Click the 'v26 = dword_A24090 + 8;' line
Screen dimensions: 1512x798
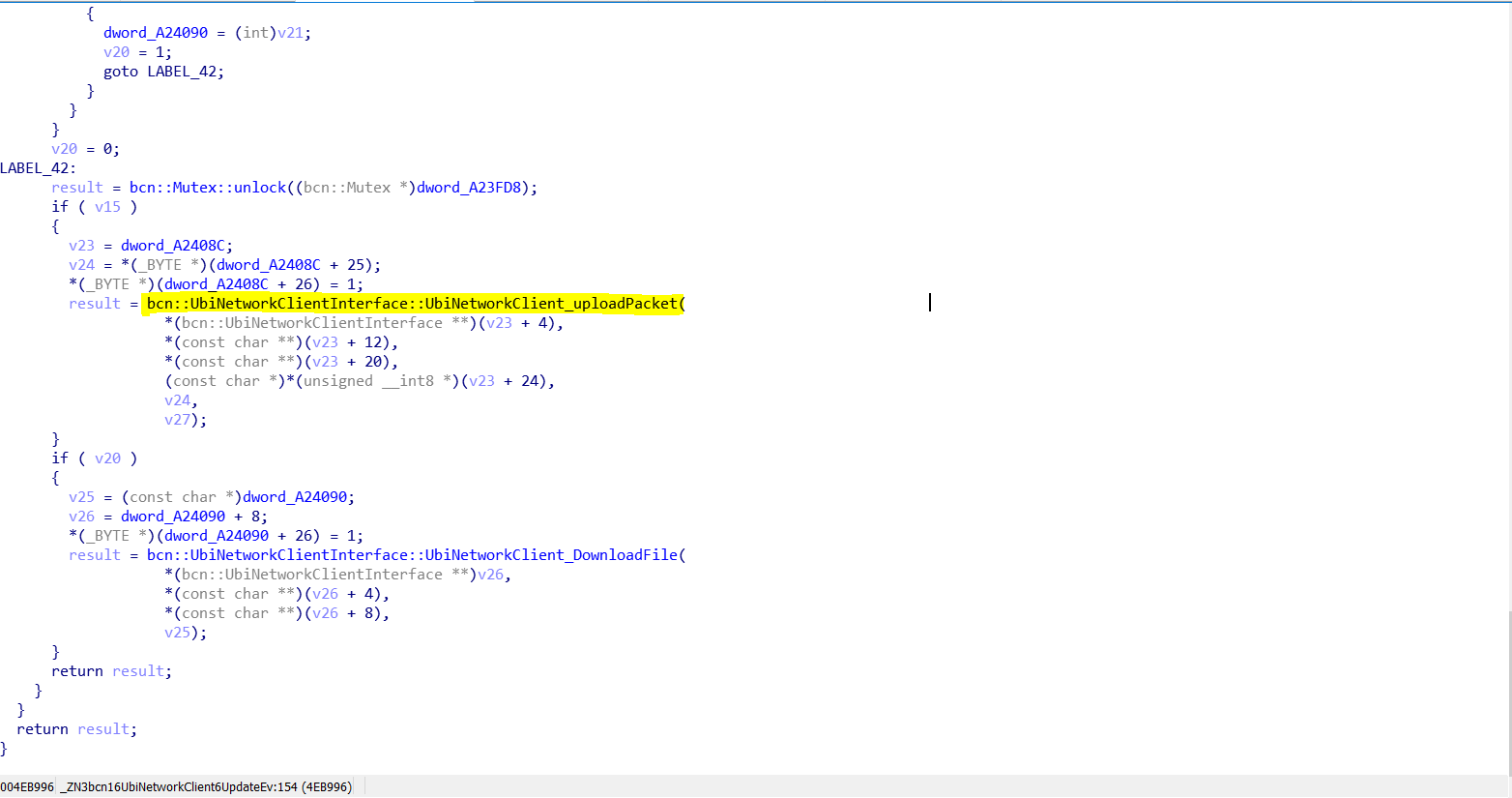(x=168, y=517)
